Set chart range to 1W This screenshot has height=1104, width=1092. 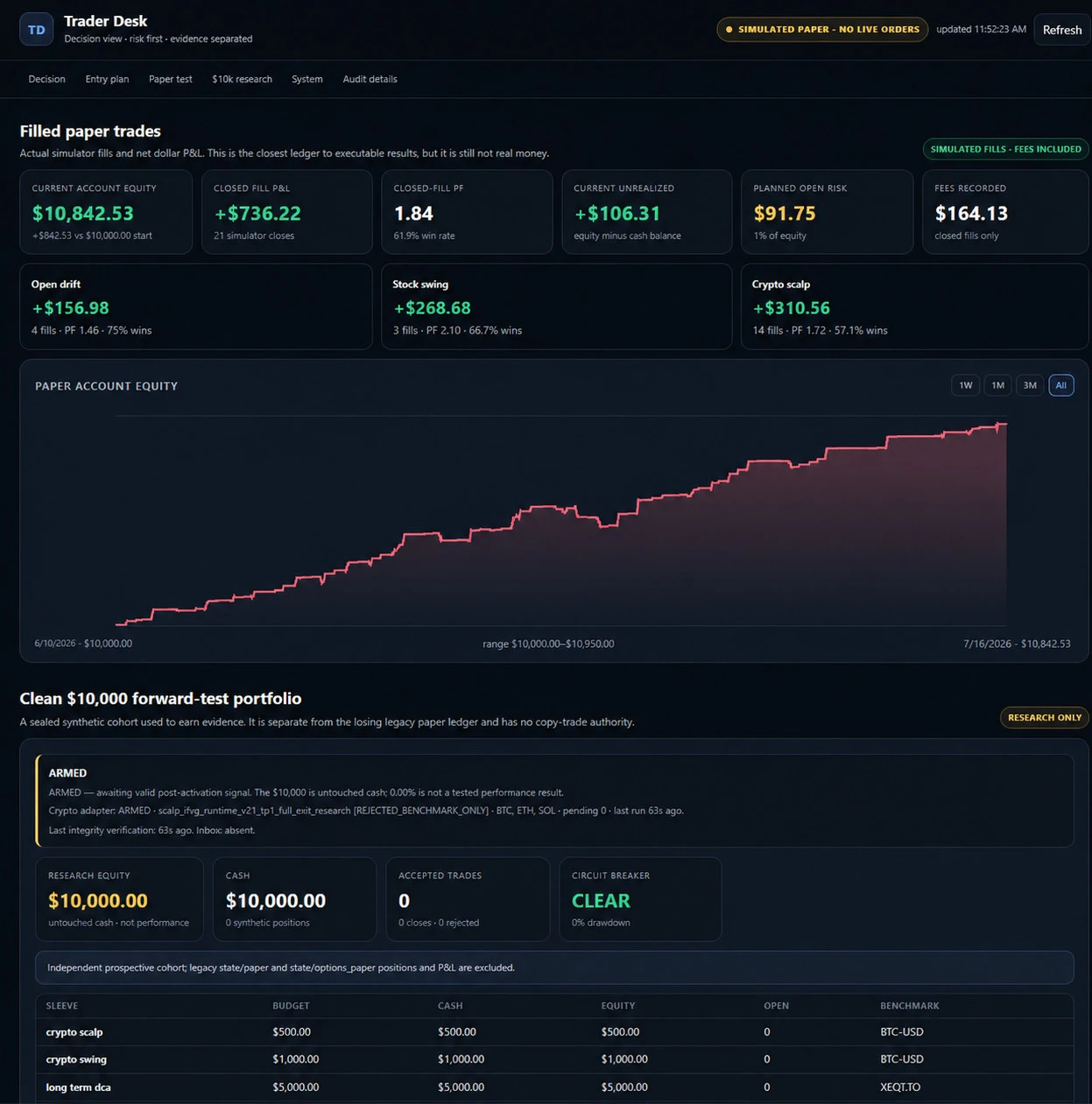pos(965,385)
